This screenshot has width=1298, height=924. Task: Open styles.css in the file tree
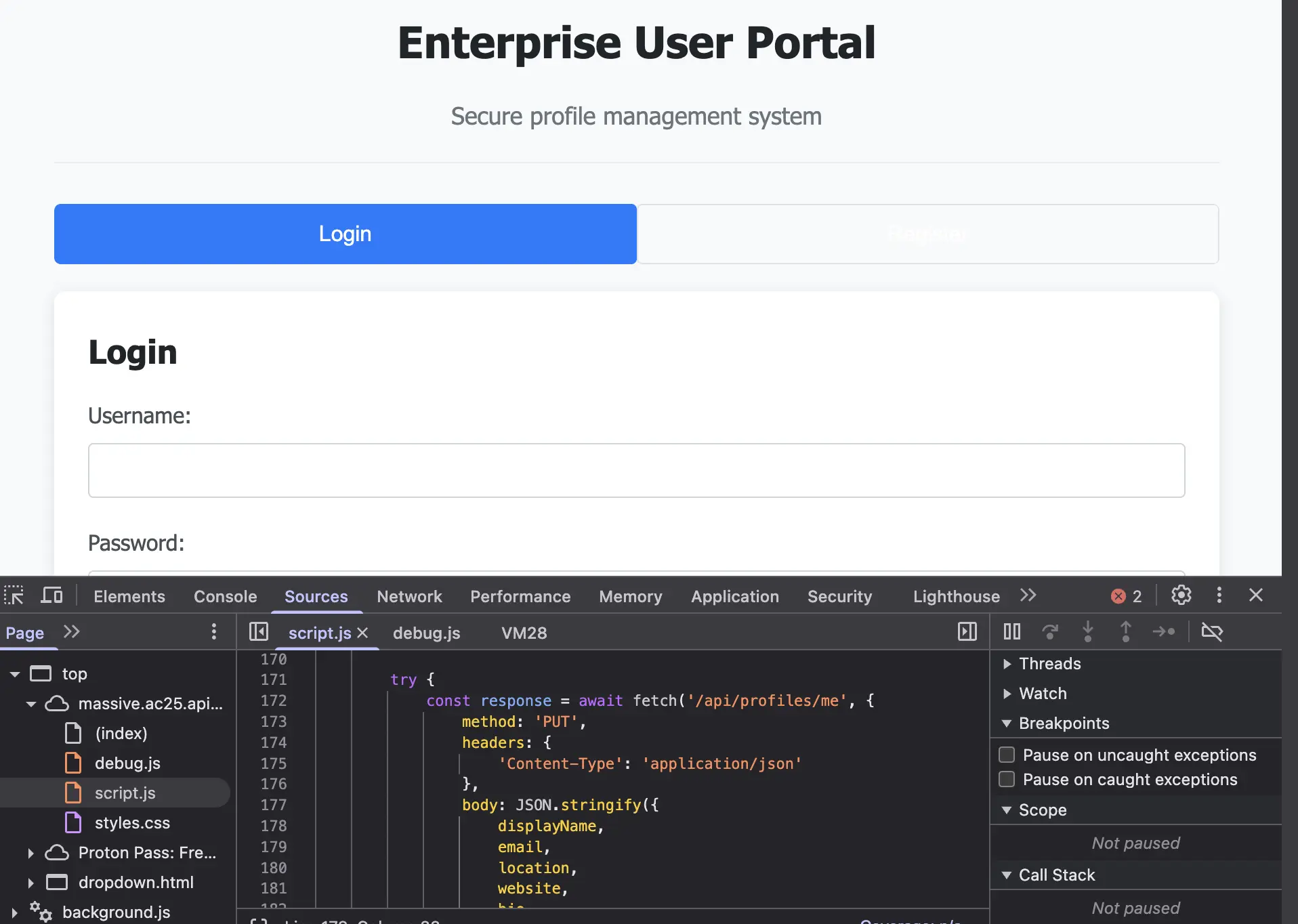point(132,822)
